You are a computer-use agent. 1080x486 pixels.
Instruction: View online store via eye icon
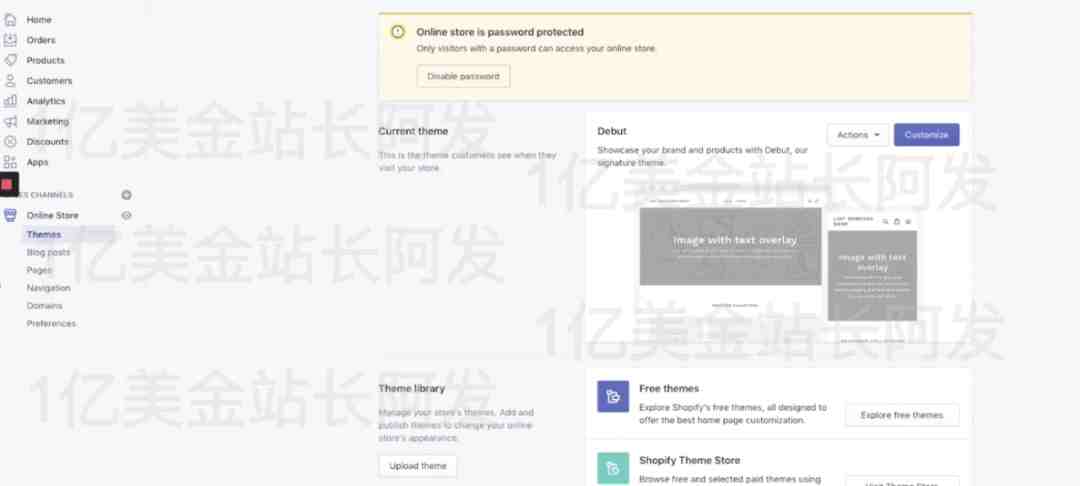coord(126,215)
